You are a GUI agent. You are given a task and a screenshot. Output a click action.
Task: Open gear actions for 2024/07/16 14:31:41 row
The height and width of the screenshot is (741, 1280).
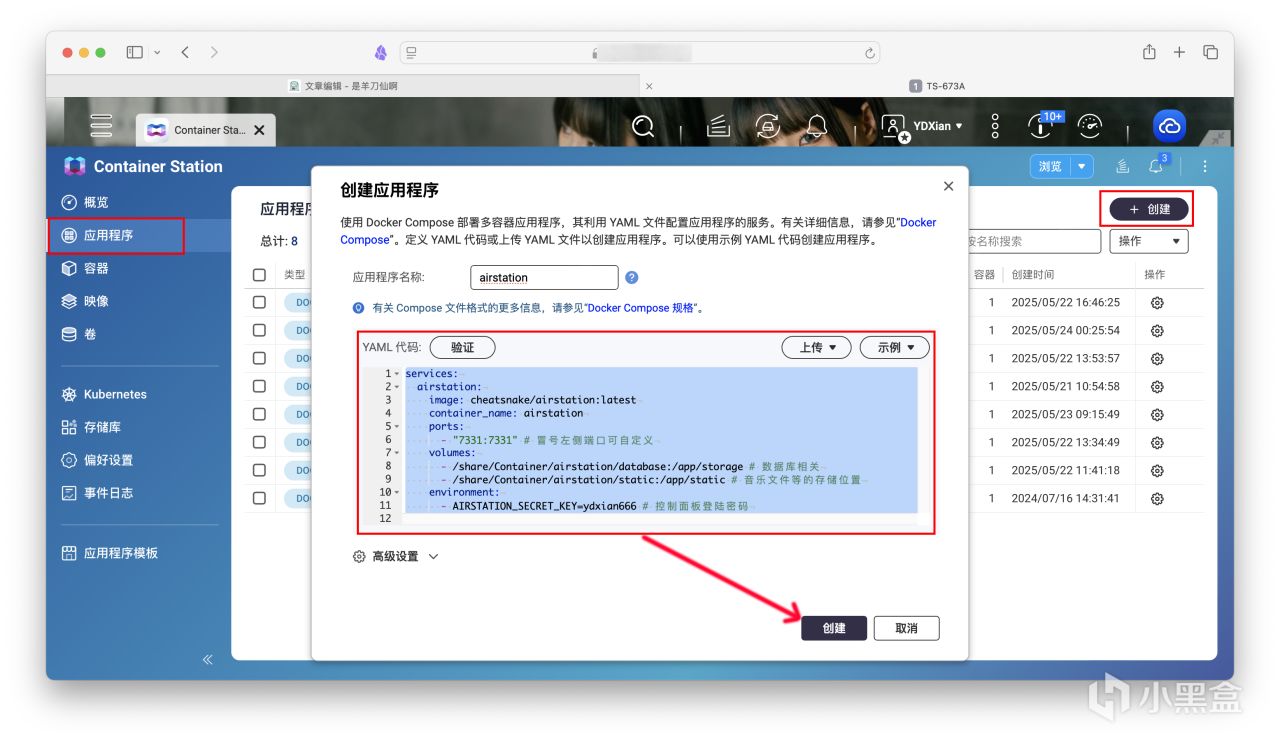coord(1157,498)
